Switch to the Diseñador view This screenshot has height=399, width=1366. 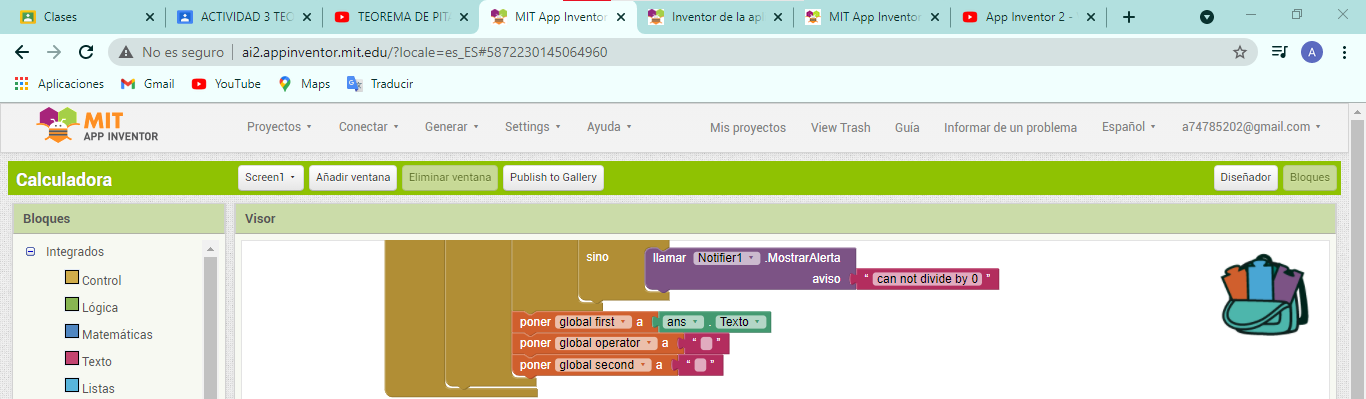click(1246, 178)
